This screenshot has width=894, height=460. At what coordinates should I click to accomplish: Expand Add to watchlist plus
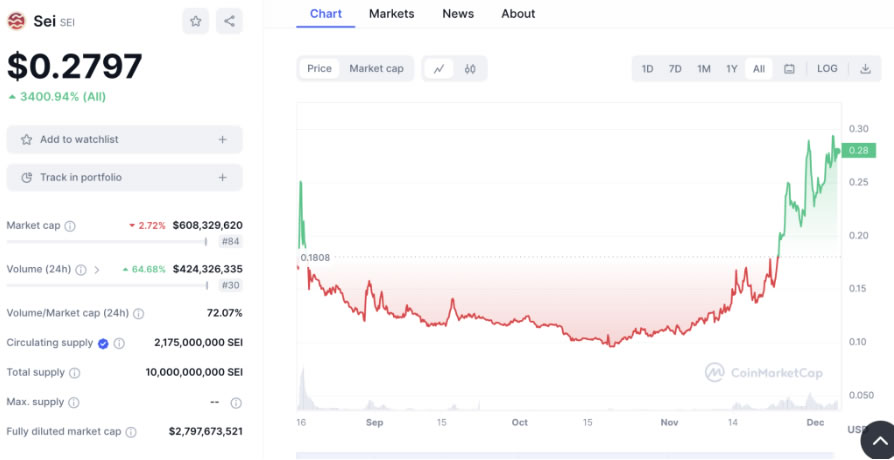click(222, 140)
